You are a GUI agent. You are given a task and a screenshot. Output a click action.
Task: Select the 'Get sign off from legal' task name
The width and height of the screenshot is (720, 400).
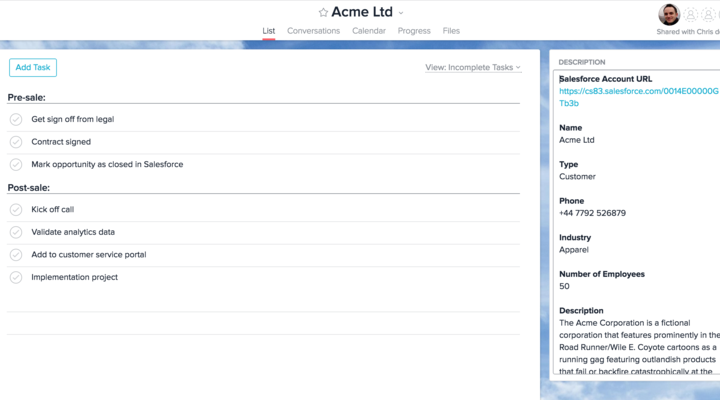click(x=73, y=119)
